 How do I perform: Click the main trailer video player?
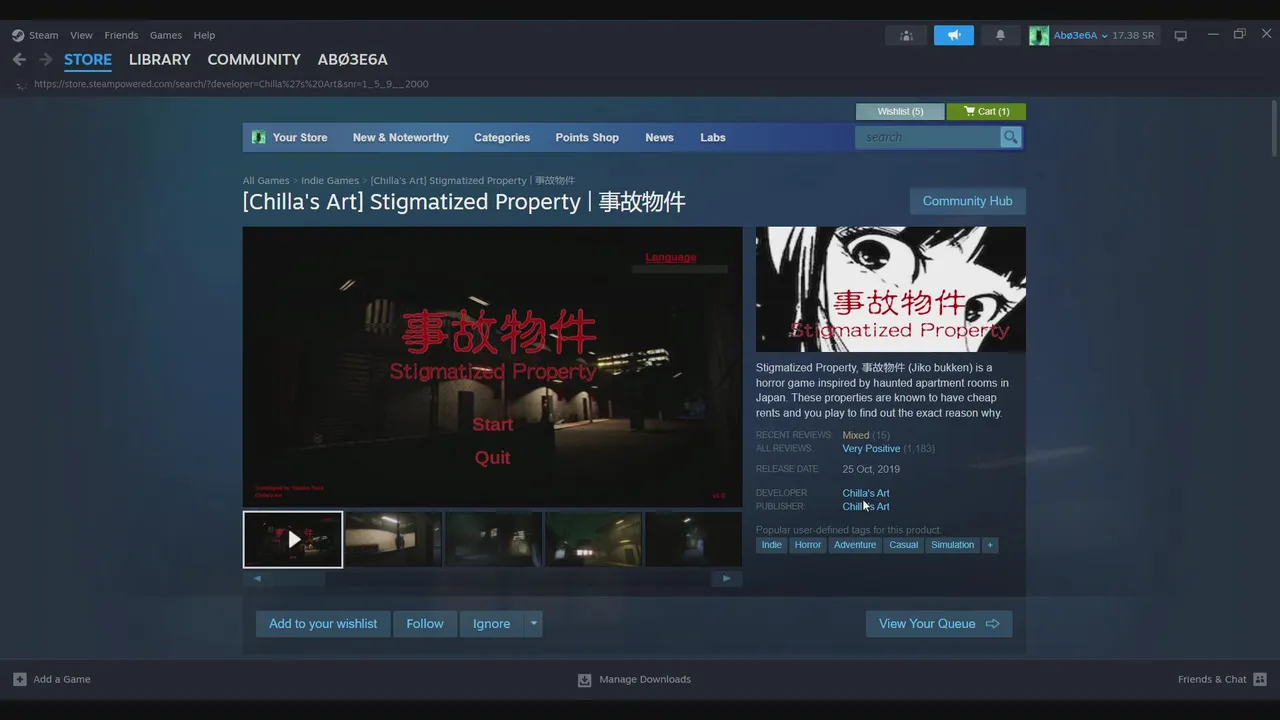(493, 367)
